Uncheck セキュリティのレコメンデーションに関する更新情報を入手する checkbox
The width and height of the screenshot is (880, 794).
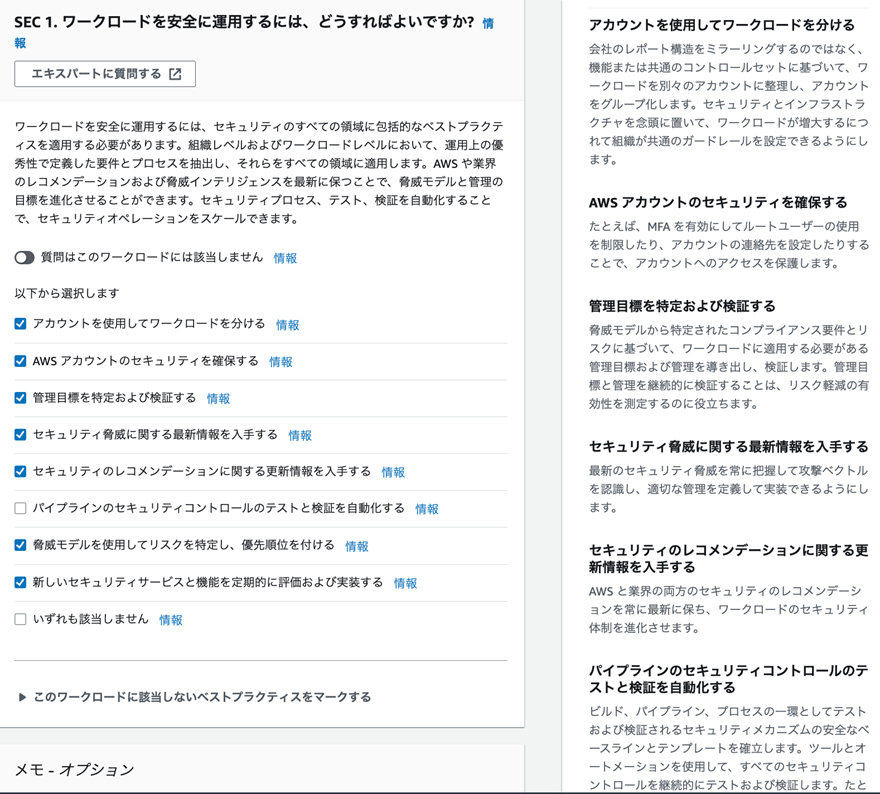coord(20,471)
